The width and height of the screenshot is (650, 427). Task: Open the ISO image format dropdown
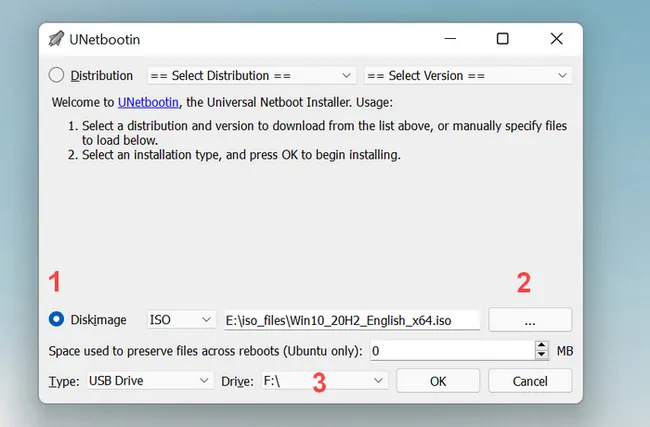coord(181,320)
